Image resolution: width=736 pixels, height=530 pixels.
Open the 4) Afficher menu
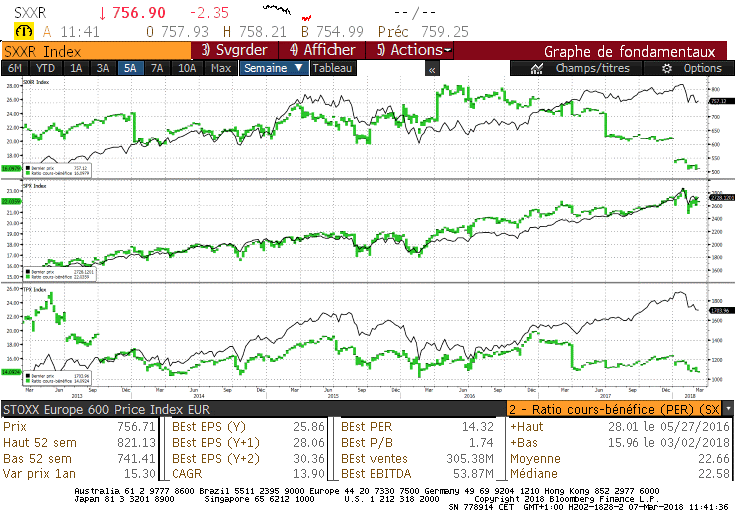click(x=322, y=50)
